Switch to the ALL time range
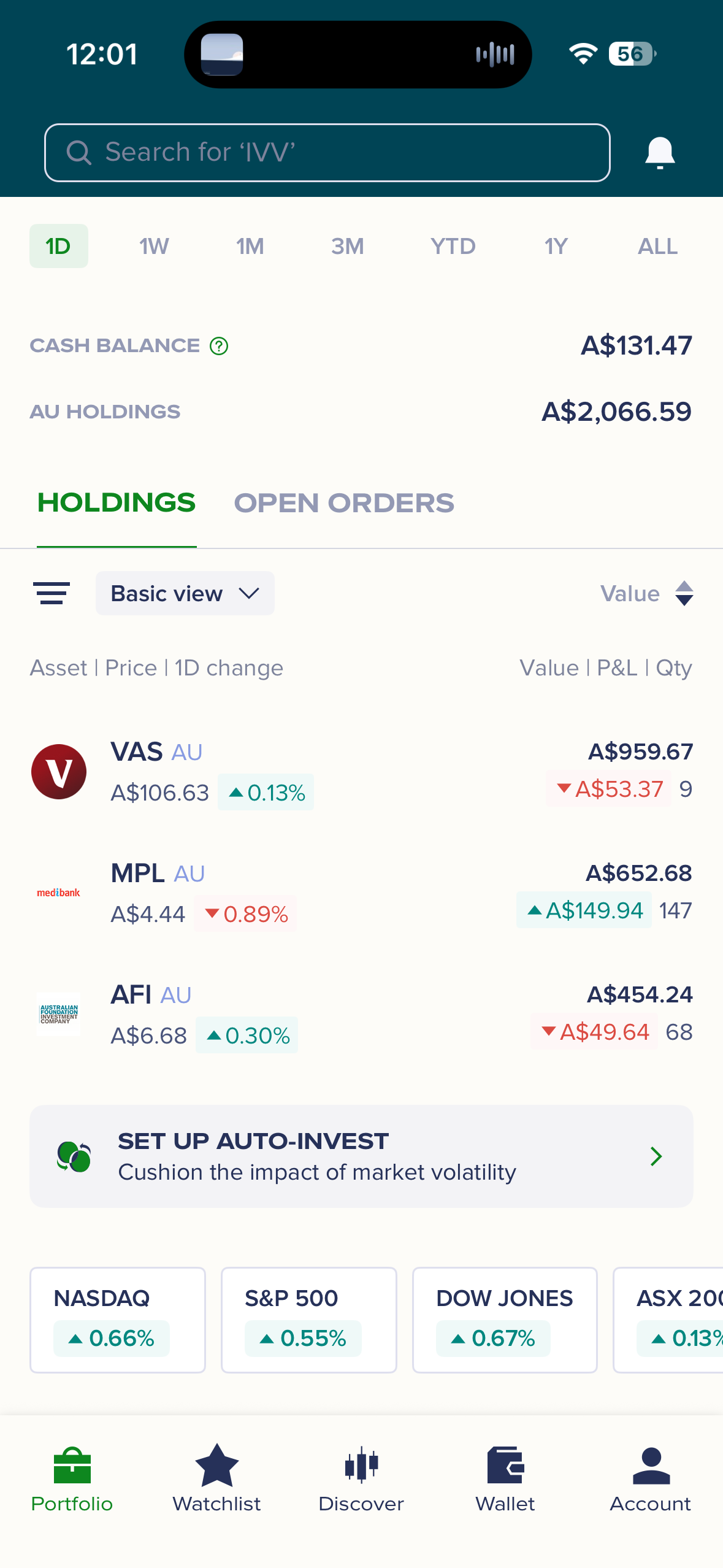This screenshot has width=723, height=1568. point(657,247)
